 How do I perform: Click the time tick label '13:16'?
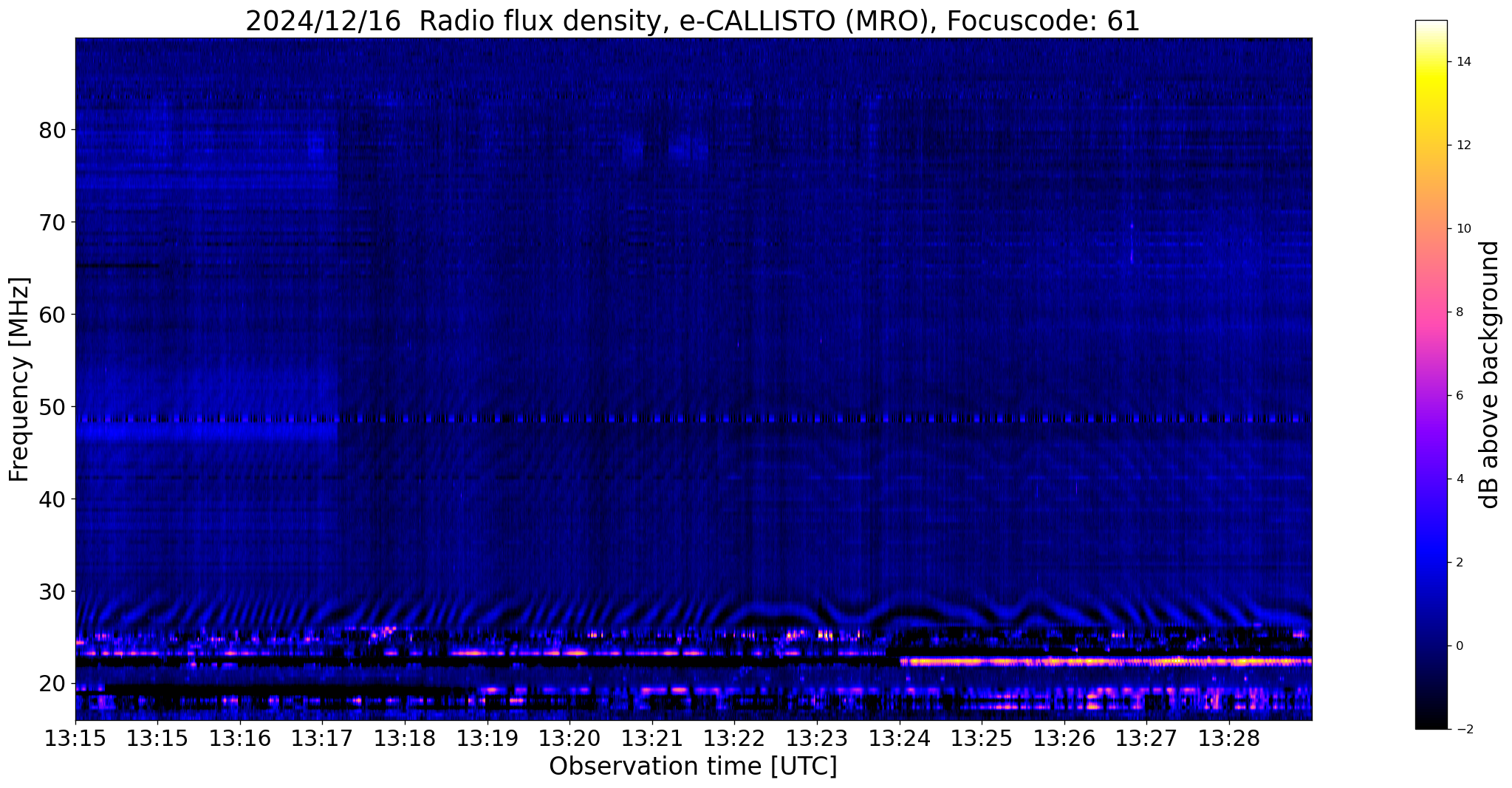point(239,738)
